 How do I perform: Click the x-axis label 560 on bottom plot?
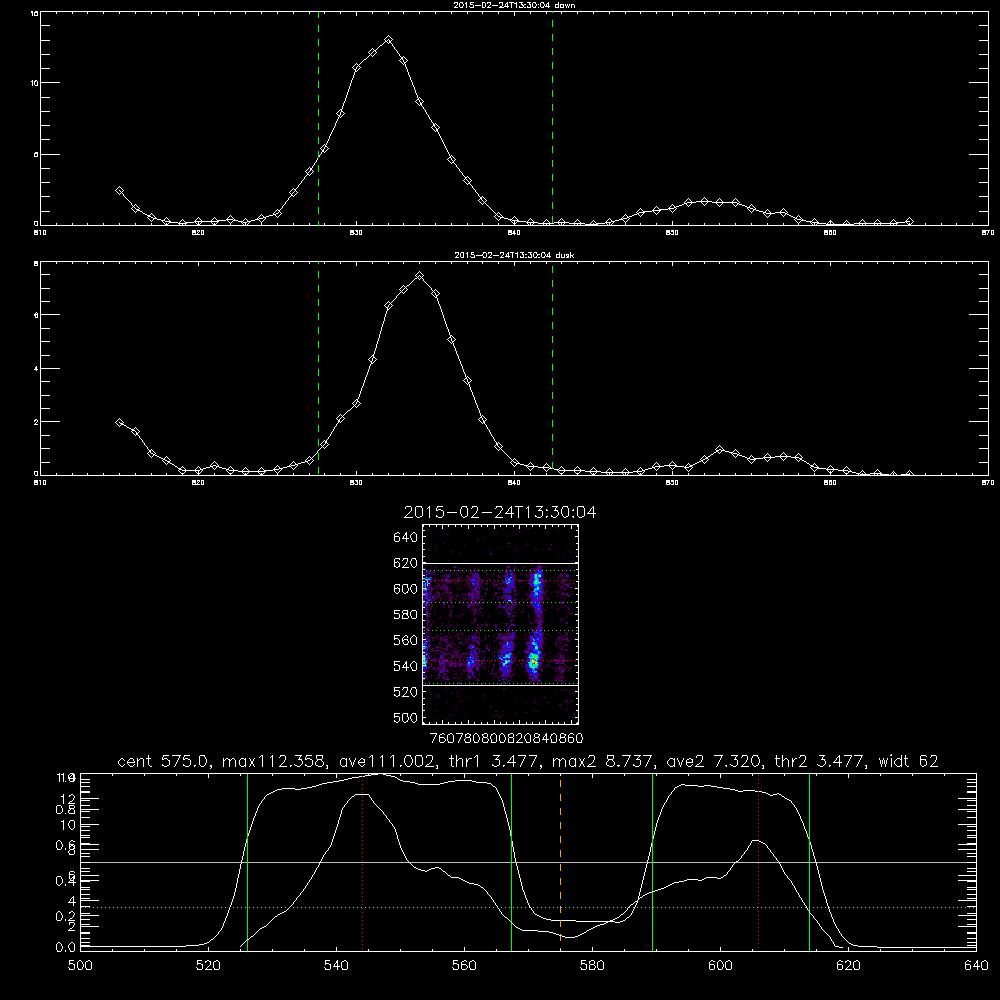pyautogui.click(x=464, y=965)
